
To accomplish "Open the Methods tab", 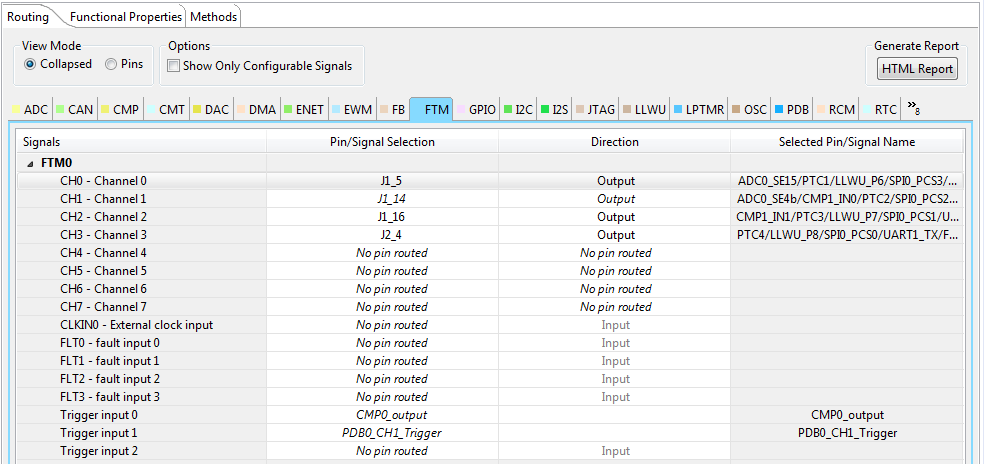I will (x=213, y=17).
